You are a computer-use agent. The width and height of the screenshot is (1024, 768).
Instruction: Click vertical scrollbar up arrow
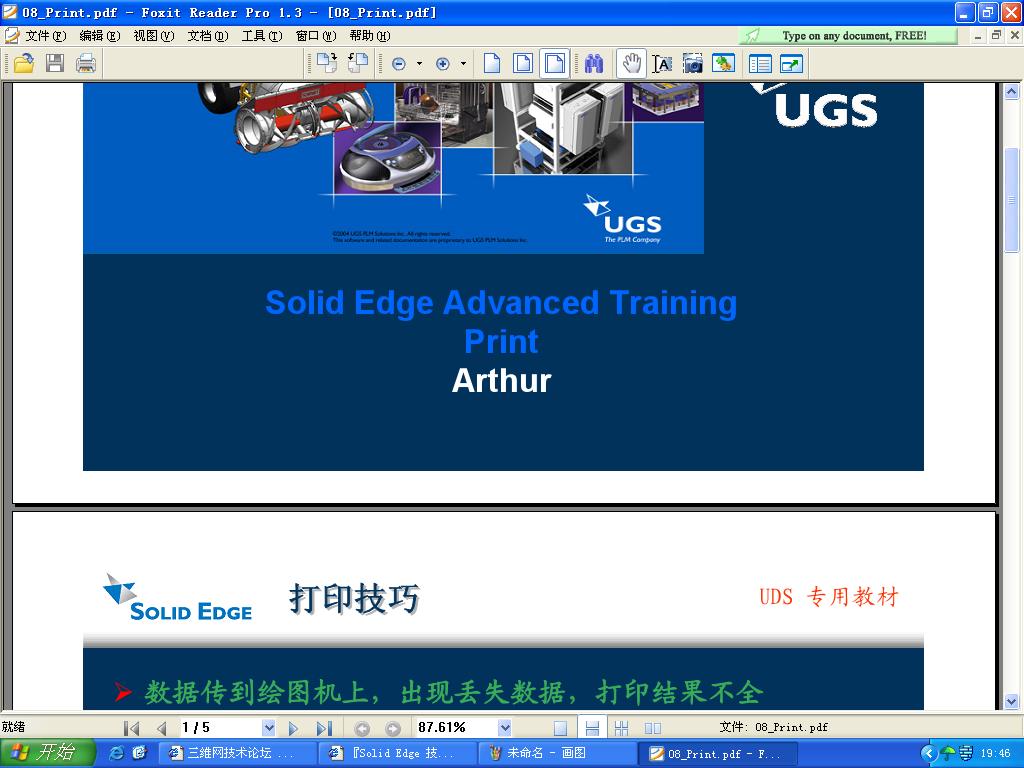[x=1012, y=91]
